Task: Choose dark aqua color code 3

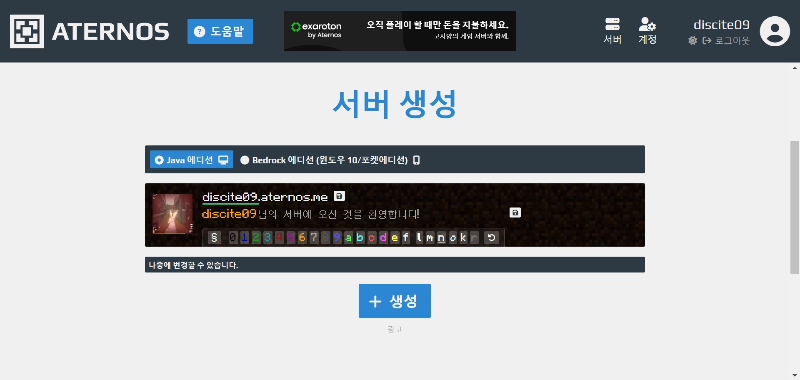Action: point(267,238)
